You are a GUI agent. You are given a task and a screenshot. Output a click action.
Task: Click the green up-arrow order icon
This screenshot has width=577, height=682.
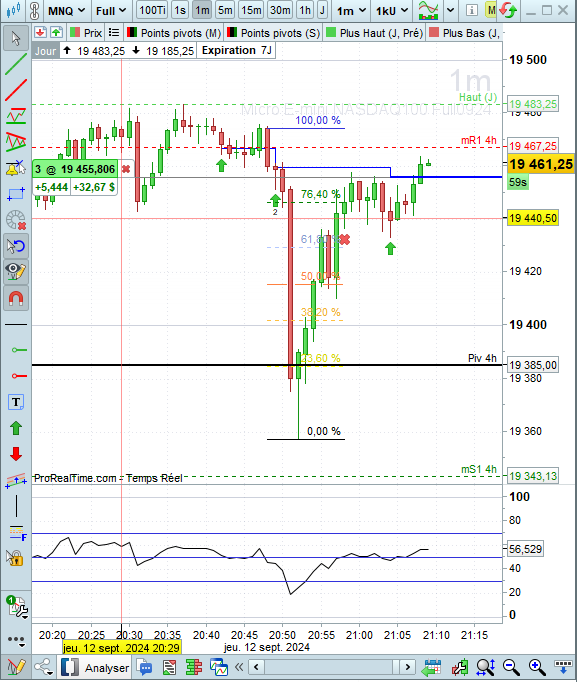tap(56, 33)
